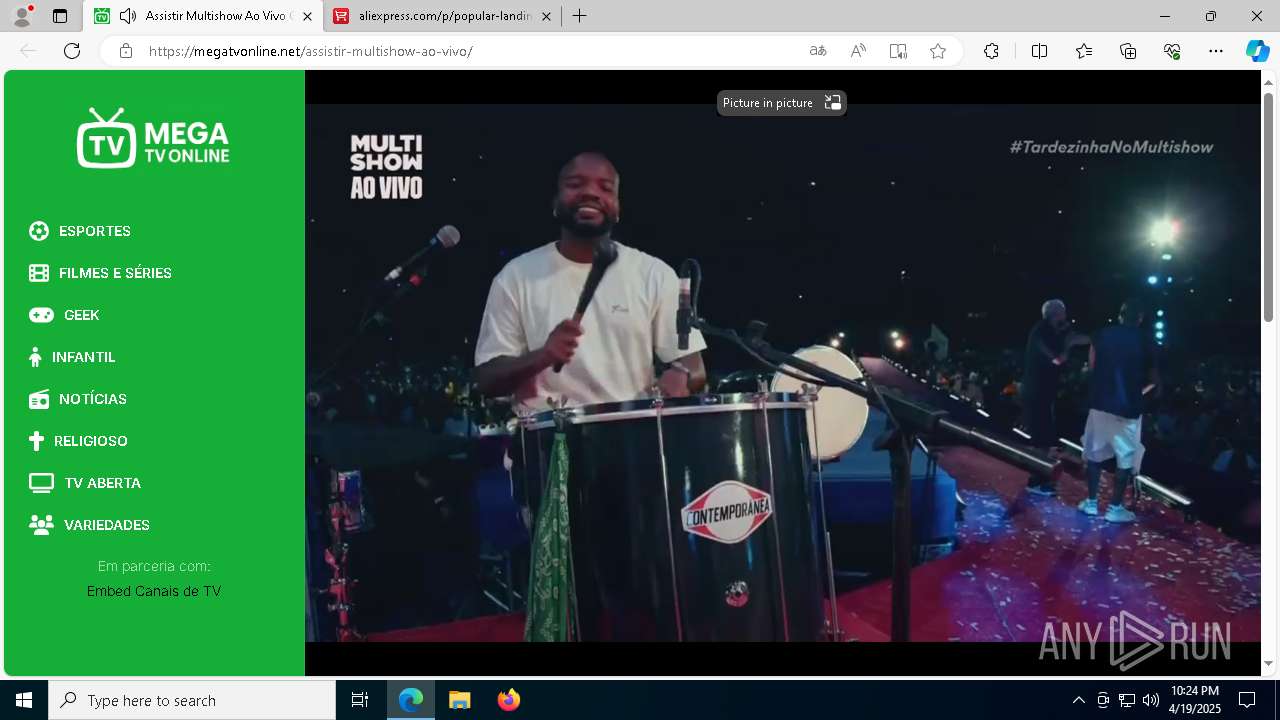Open Task View on taskbar
This screenshot has width=1280, height=720.
pyautogui.click(x=360, y=700)
